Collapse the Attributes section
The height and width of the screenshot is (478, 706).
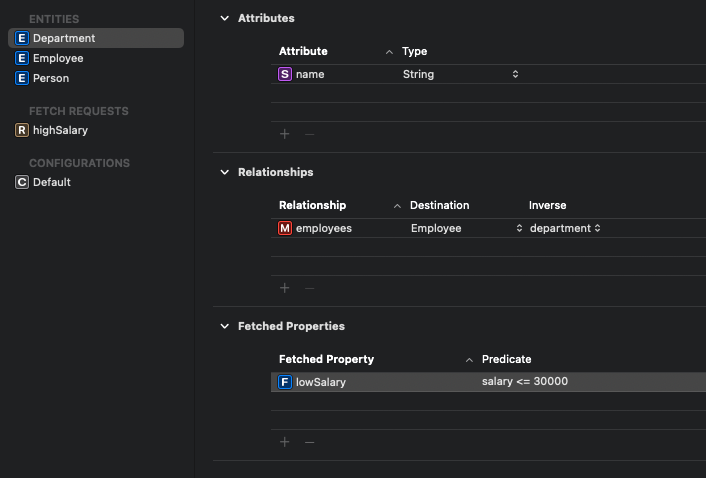pos(225,18)
